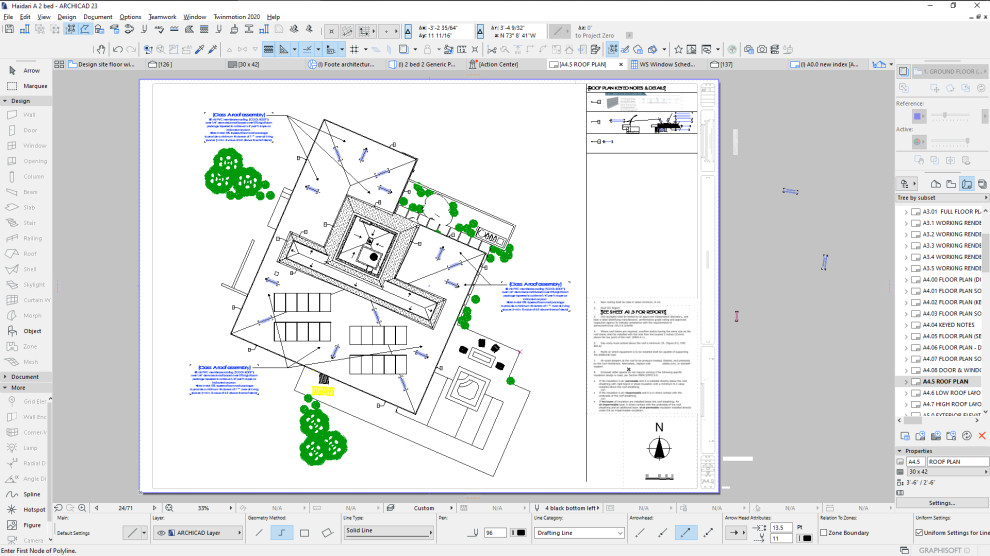990x556 pixels.
Task: Select the rectangle geometry method
Action: (x=304, y=533)
